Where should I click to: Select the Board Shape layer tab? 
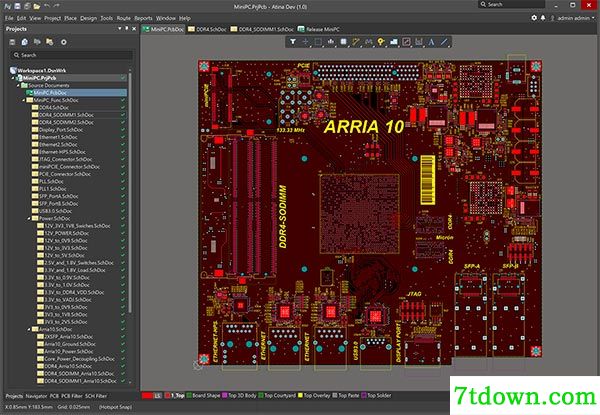204,396
